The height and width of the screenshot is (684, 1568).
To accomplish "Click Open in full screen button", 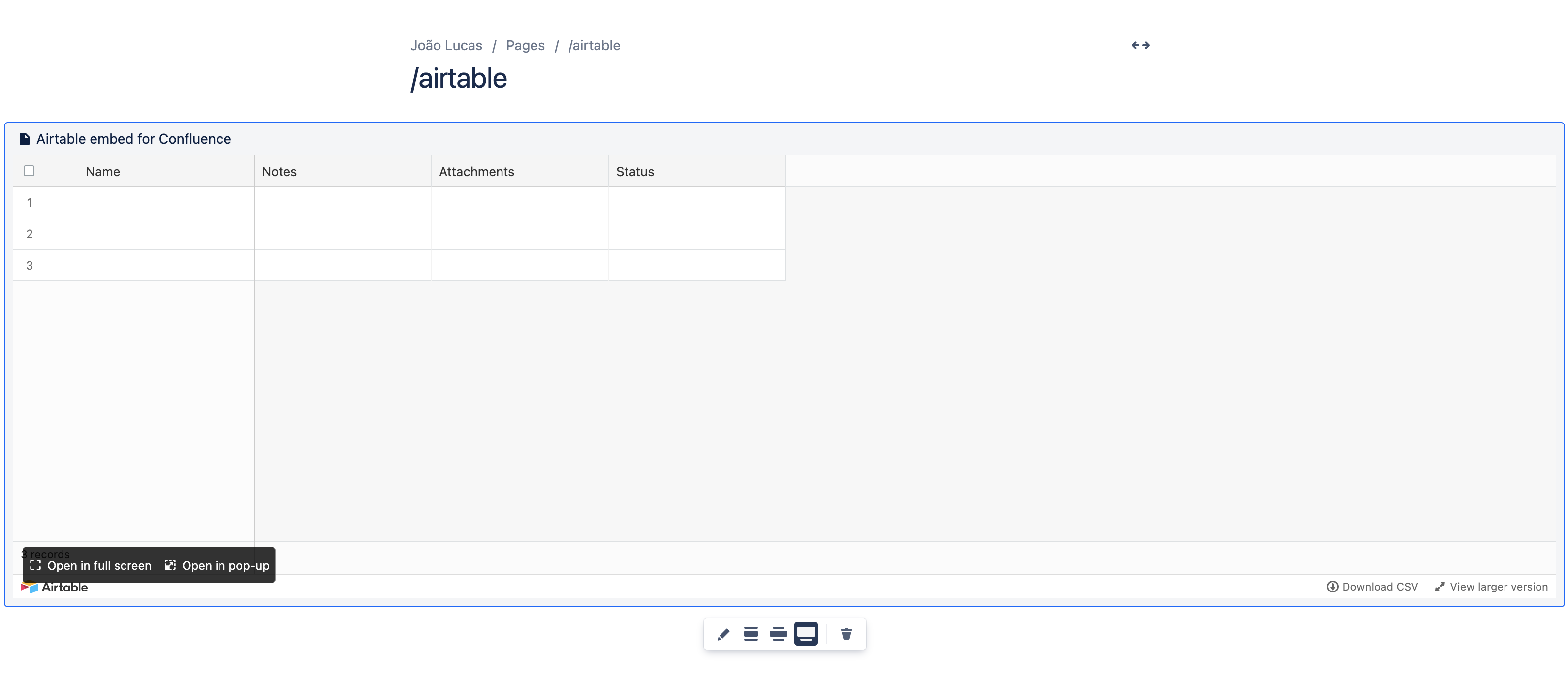I will [90, 565].
